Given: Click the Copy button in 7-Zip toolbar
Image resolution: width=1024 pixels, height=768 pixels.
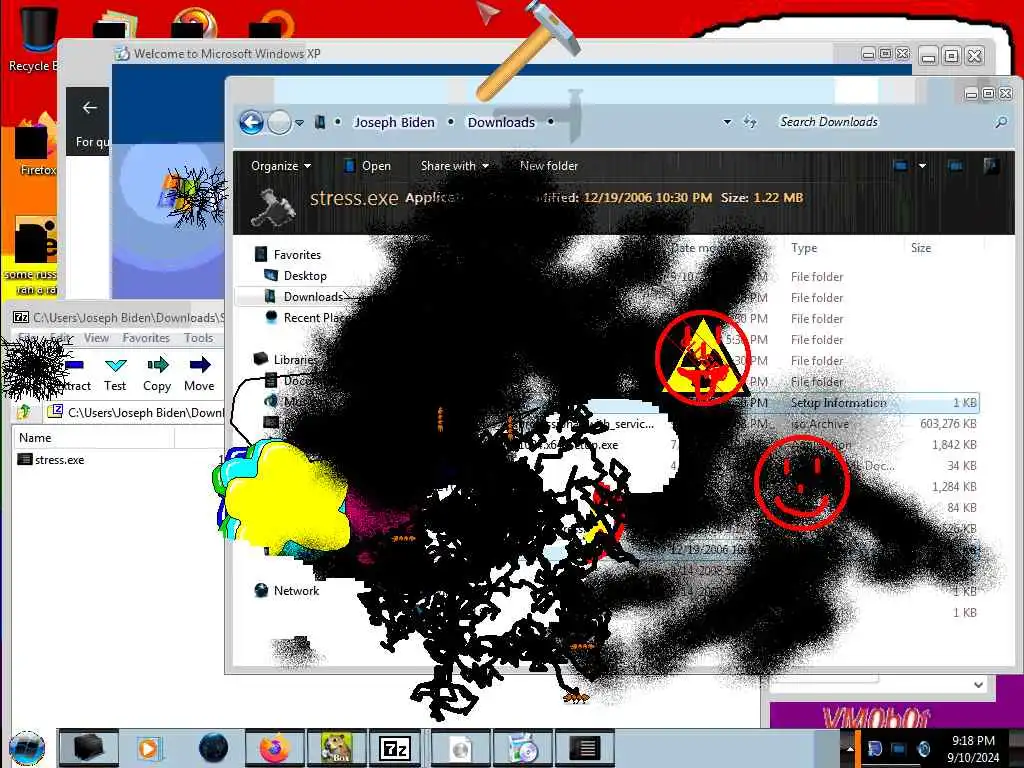Looking at the screenshot, I should (x=157, y=374).
